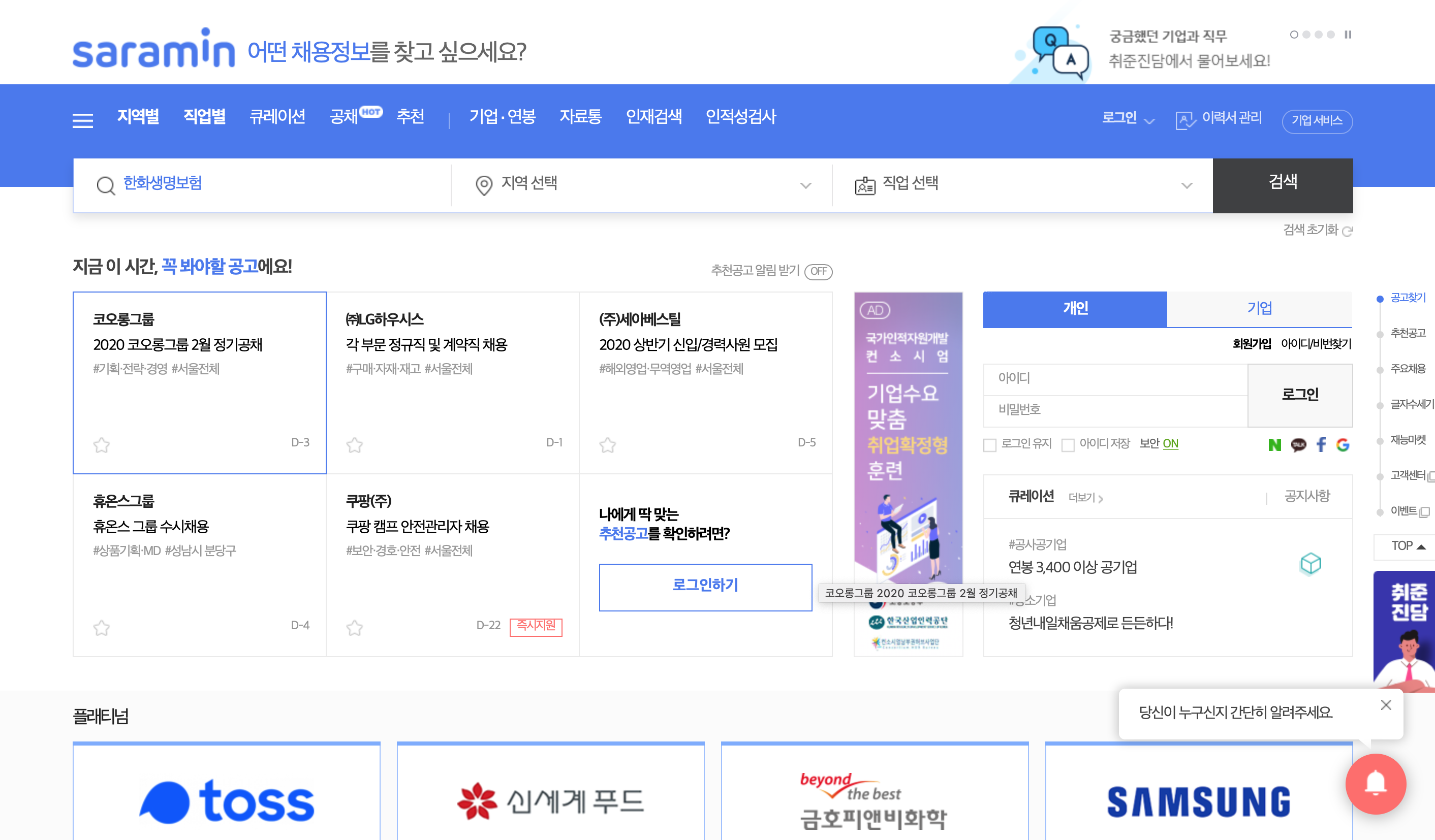The width and height of the screenshot is (1435, 840).
Task: Log in with Naver icon
Action: click(1274, 444)
